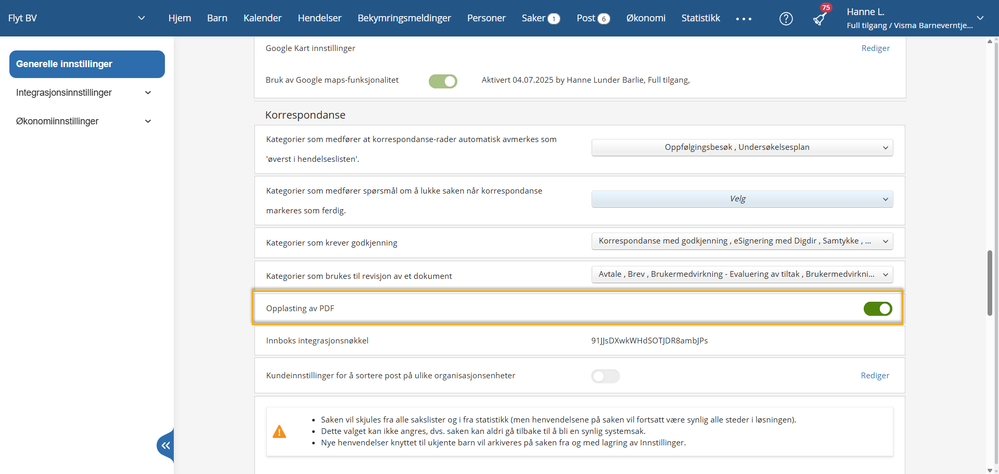Viewport: 999px width, 474px height.
Task: Expand the Flyt BV organisation dropdown
Action: (141, 18)
